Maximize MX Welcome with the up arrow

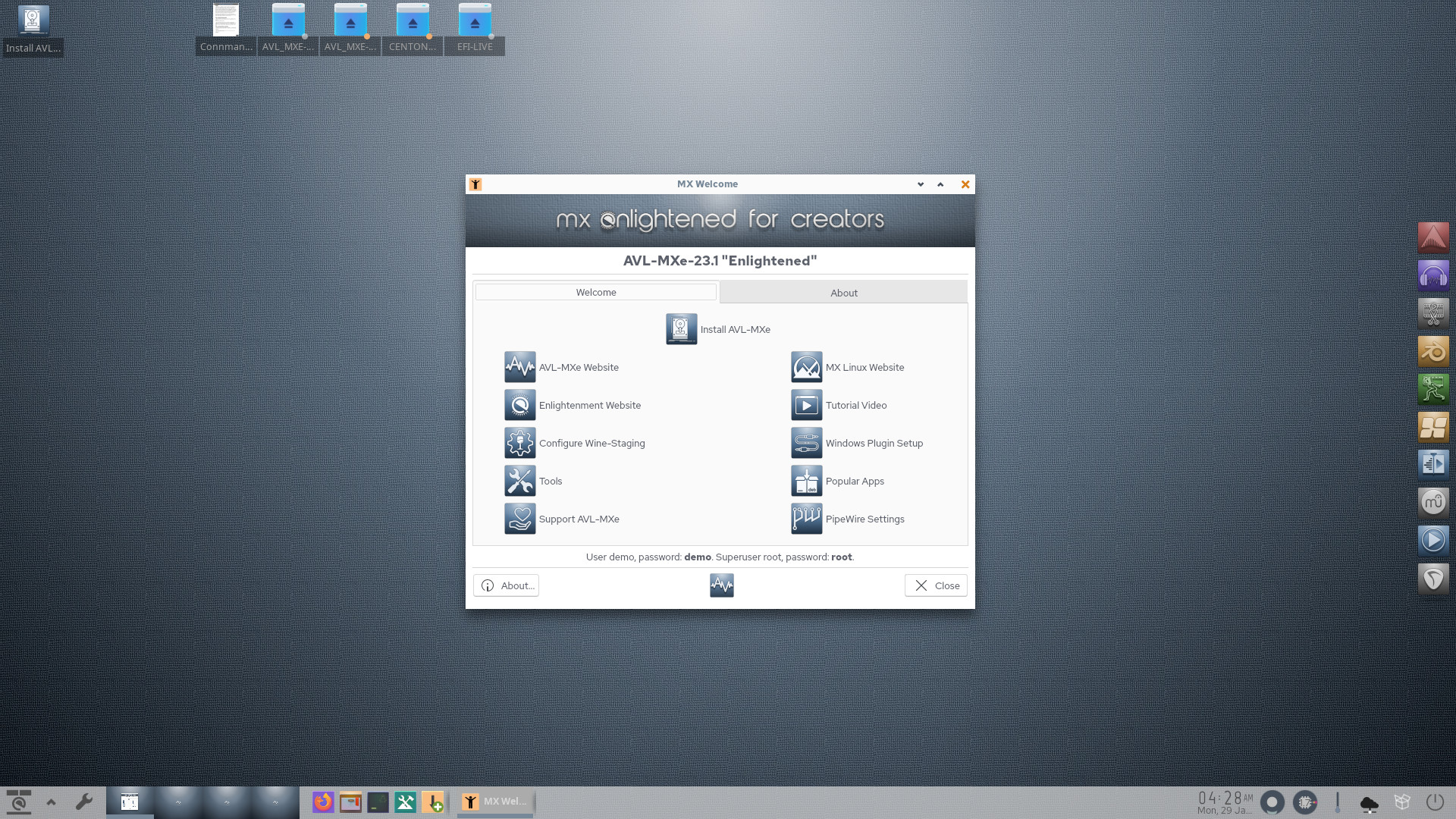(x=940, y=184)
